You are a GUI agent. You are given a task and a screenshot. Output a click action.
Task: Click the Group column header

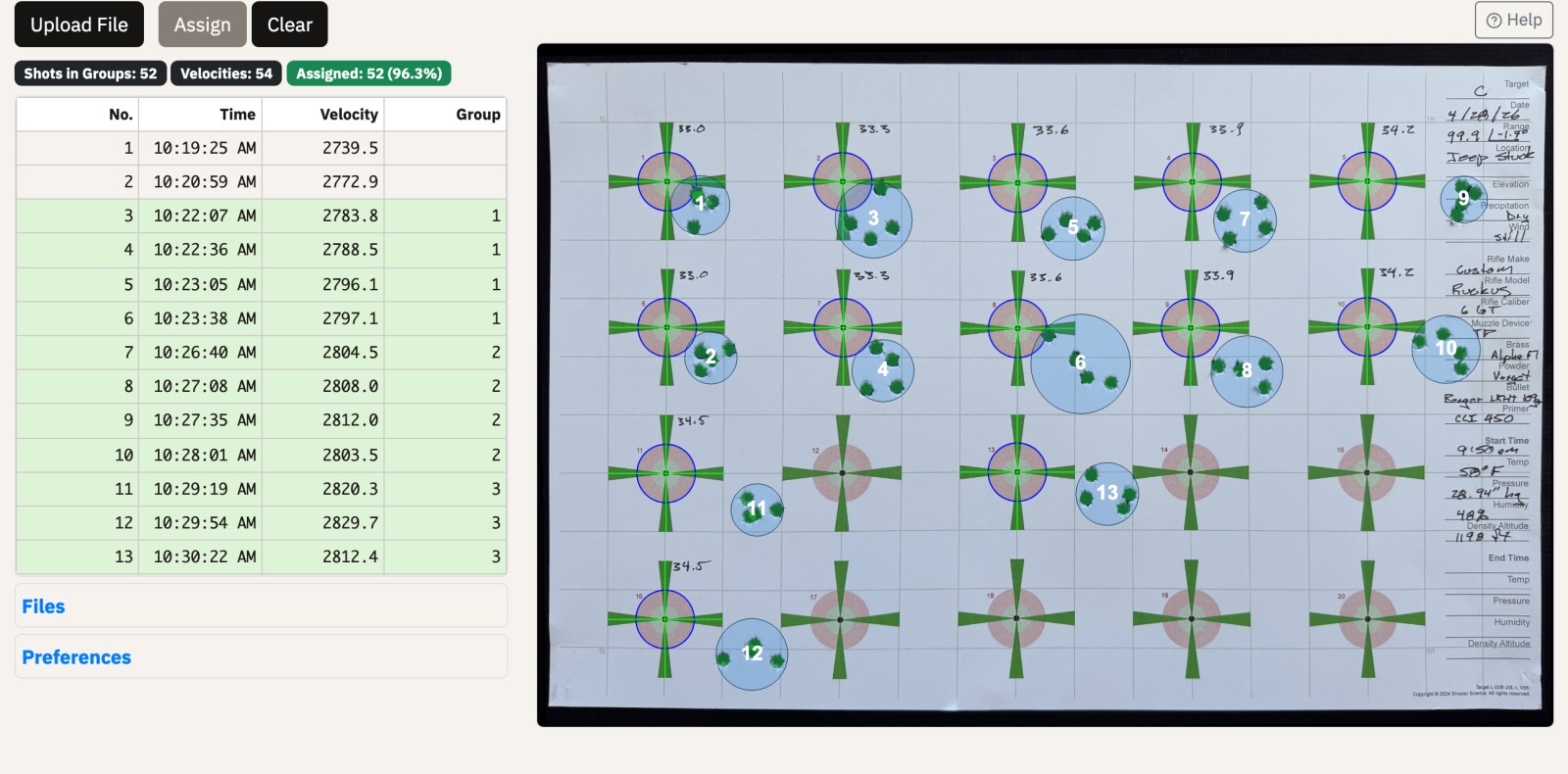point(445,115)
